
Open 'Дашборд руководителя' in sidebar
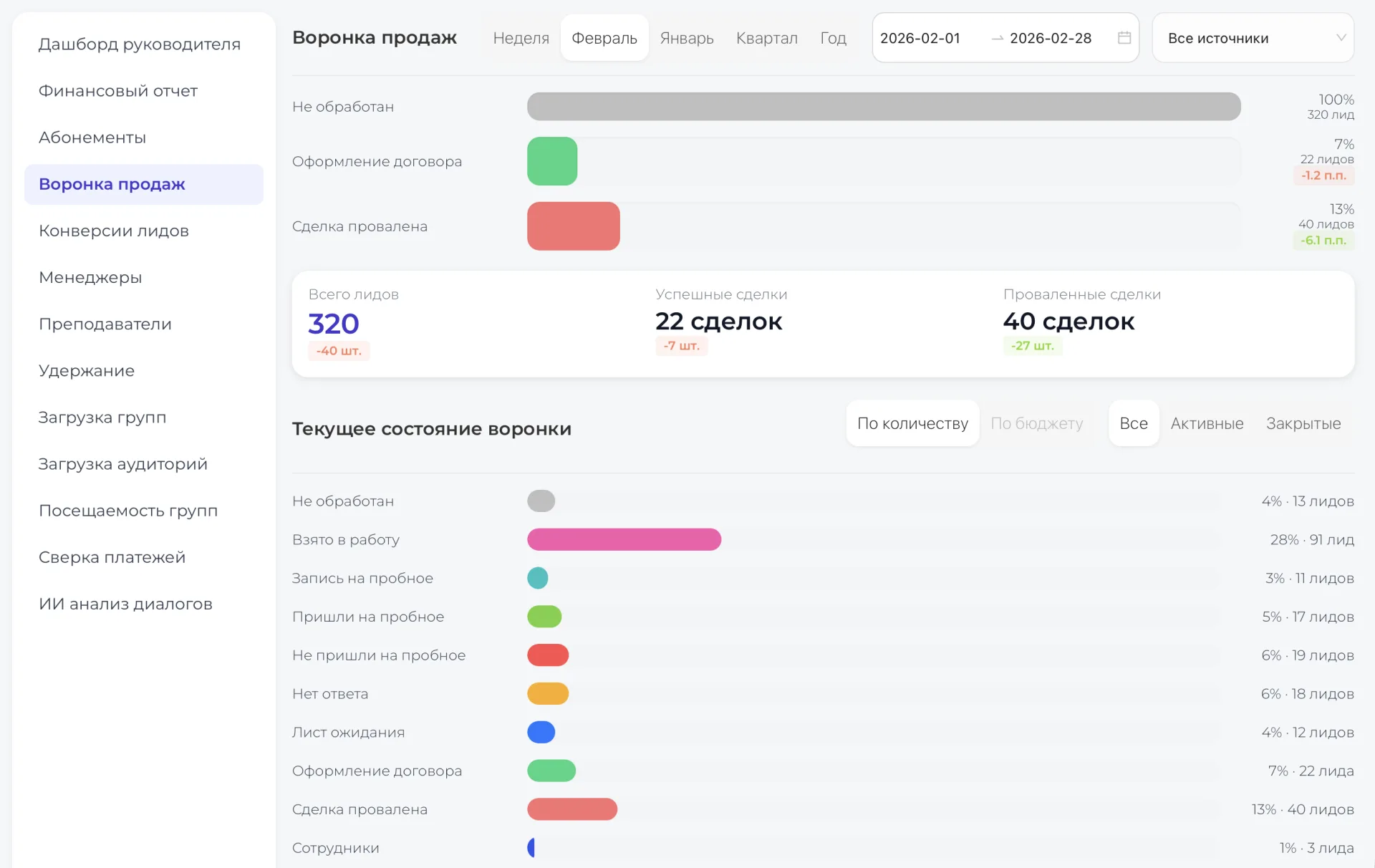click(x=144, y=44)
